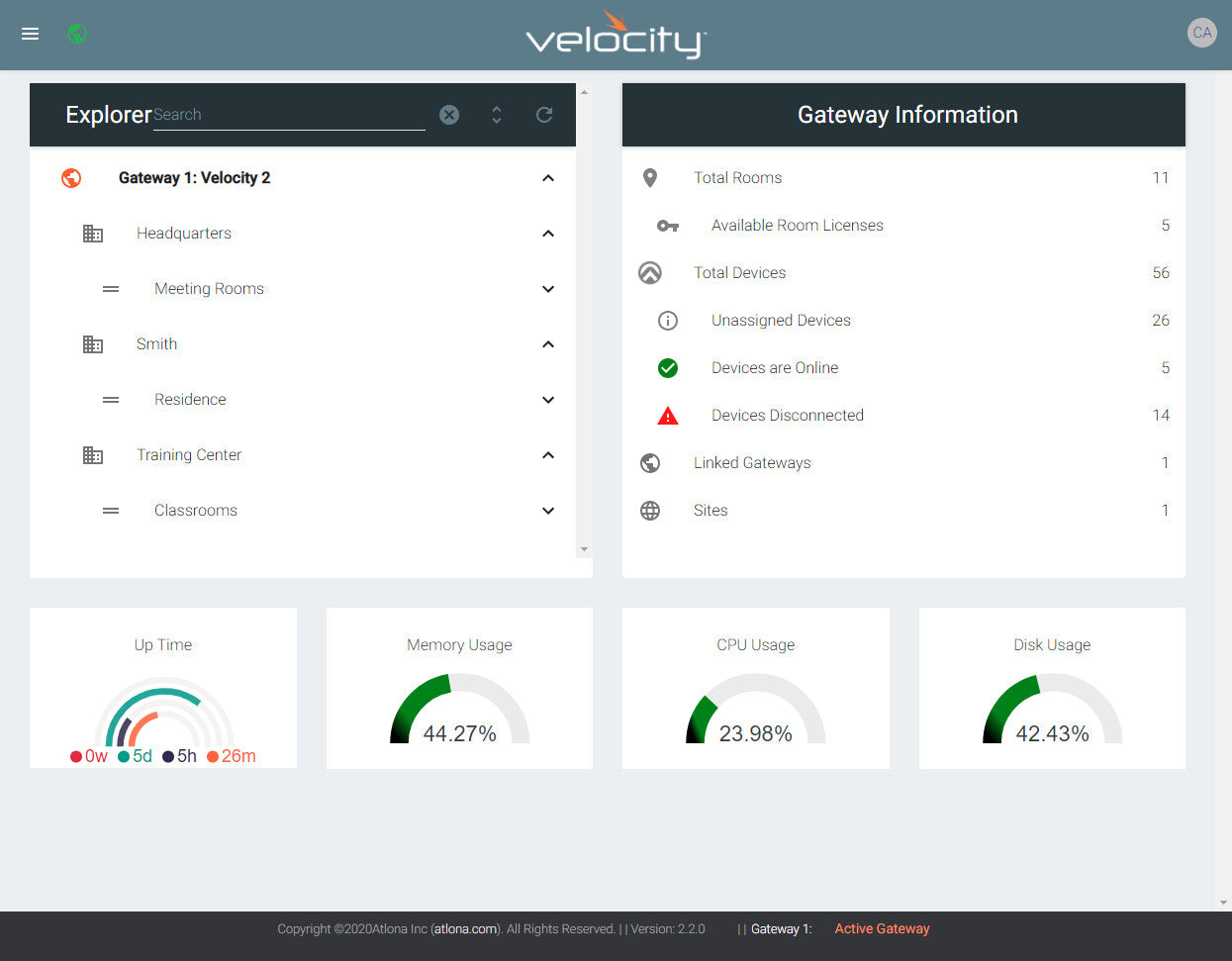The height and width of the screenshot is (961, 1232).
Task: Clear the Explorer search field
Action: click(x=449, y=115)
